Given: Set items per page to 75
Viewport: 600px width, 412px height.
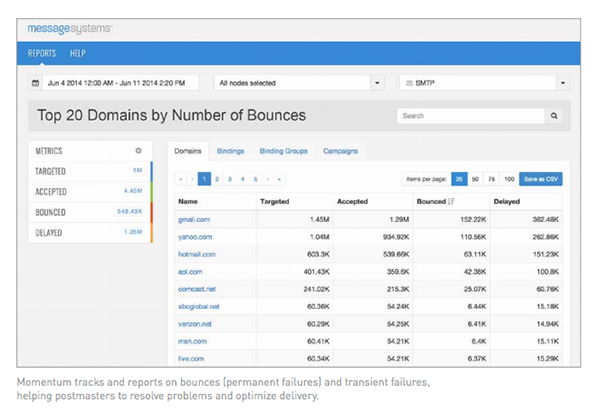Looking at the screenshot, I should (492, 179).
